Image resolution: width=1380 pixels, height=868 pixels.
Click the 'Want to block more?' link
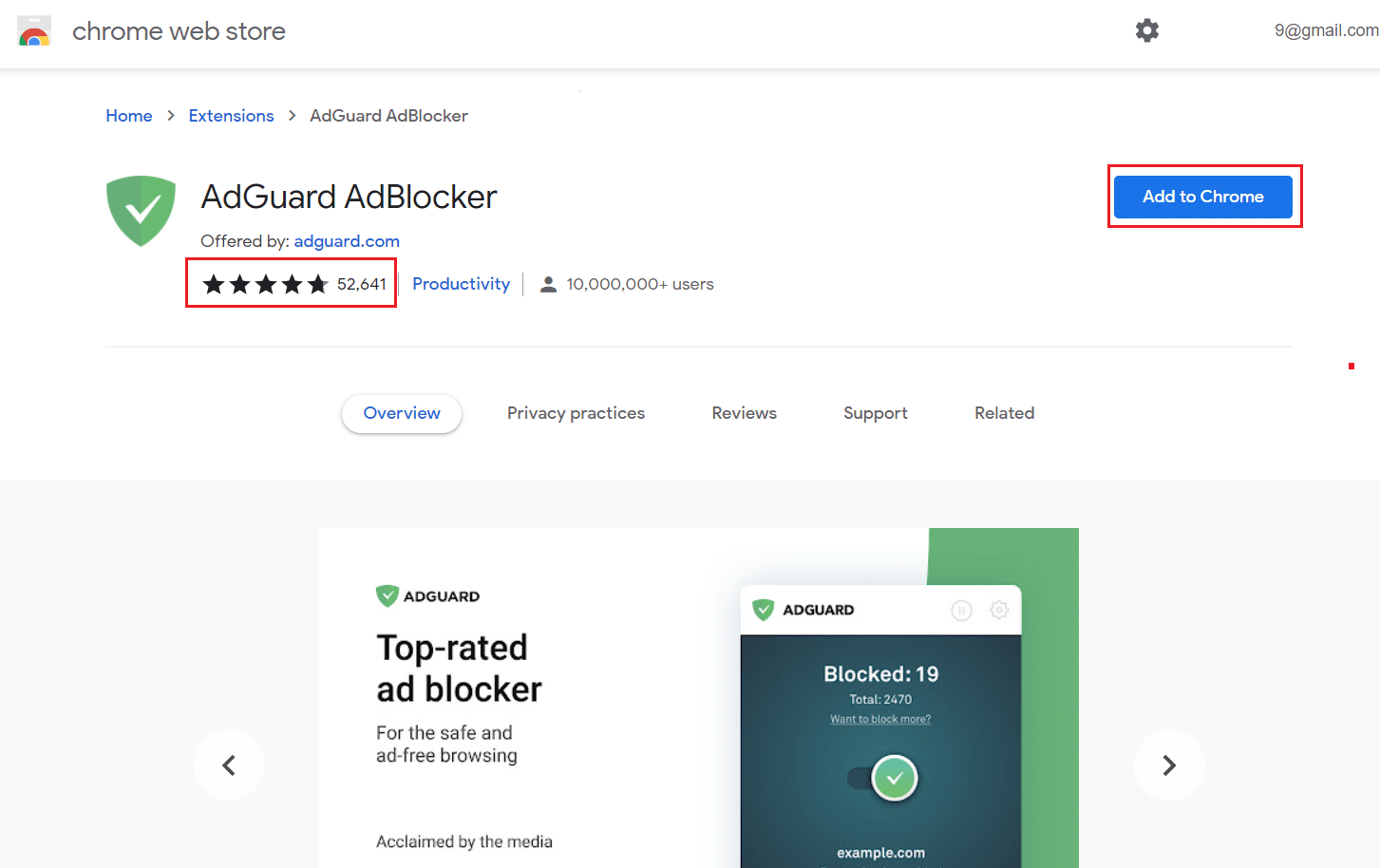click(x=880, y=719)
